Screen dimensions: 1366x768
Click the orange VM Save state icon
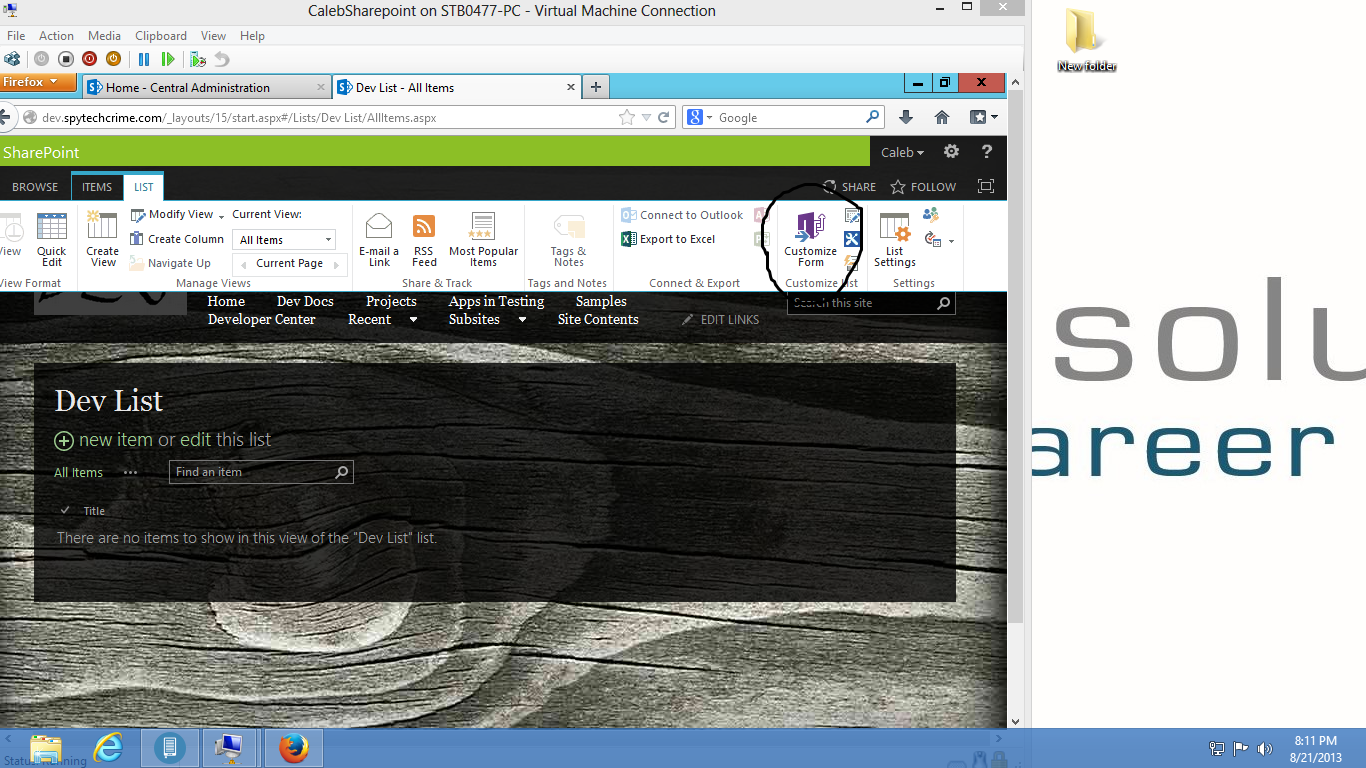(x=113, y=59)
